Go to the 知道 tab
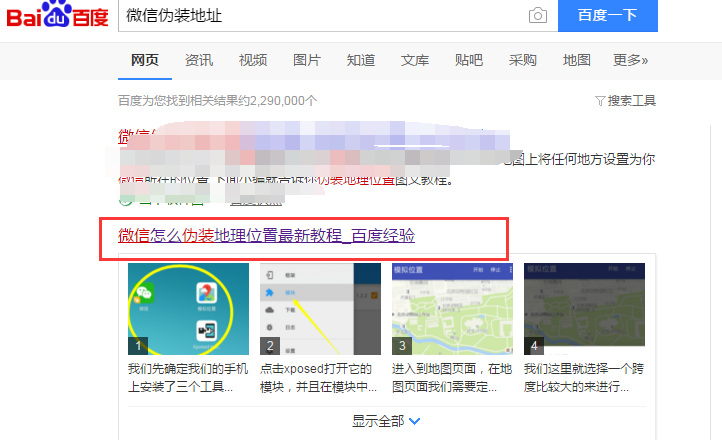Image resolution: width=722 pixels, height=440 pixels. 361,60
